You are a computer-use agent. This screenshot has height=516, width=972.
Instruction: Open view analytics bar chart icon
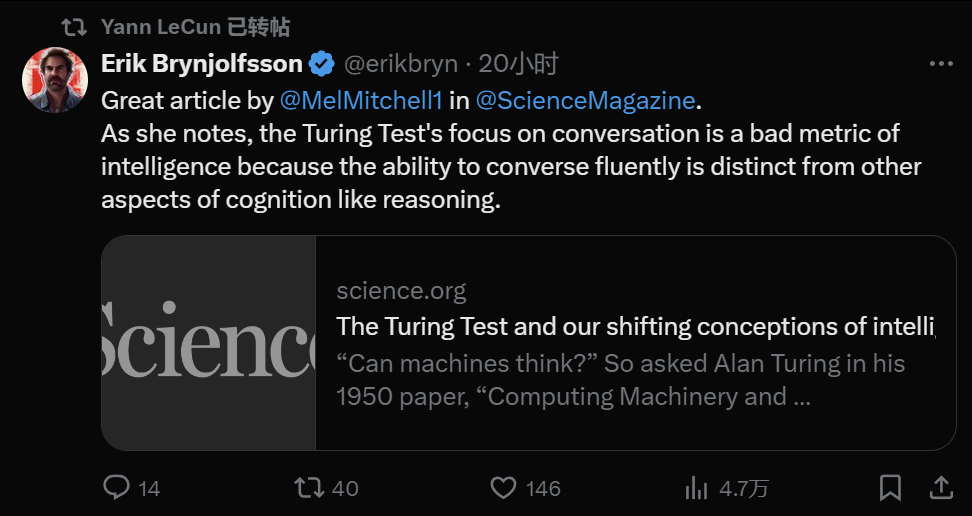(696, 488)
